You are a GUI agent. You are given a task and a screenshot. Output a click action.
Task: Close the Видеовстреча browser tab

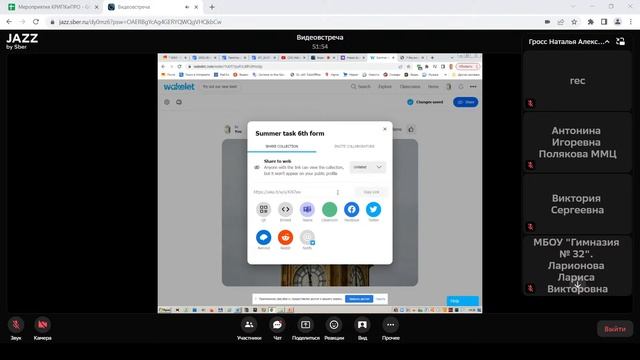[196, 7]
